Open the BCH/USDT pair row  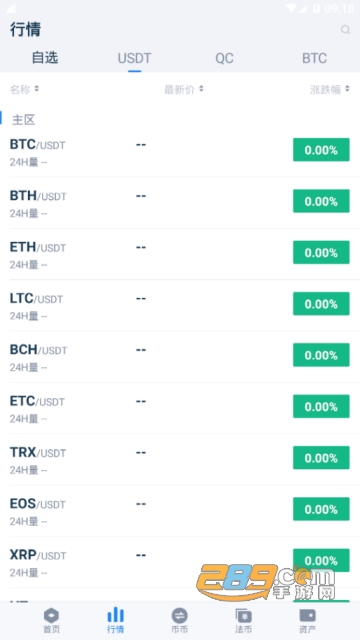[x=180, y=357]
